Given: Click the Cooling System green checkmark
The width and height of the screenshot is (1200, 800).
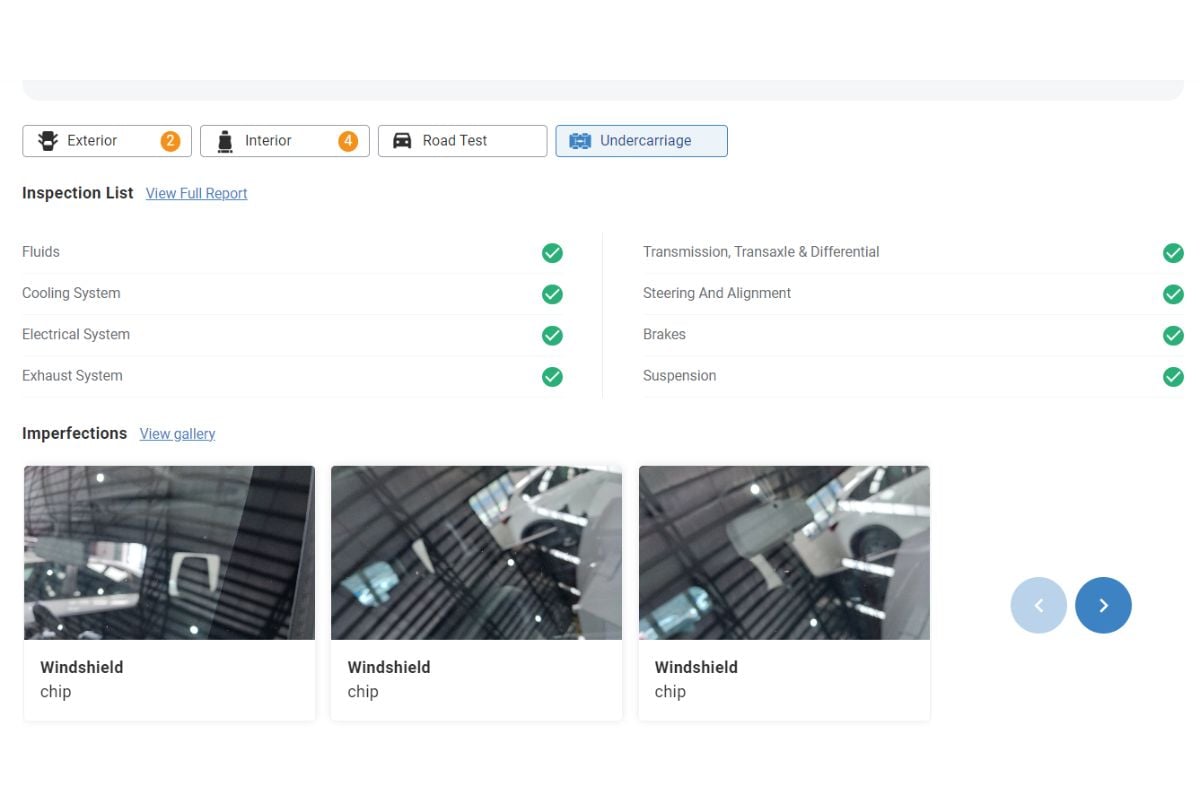Looking at the screenshot, I should pyautogui.click(x=552, y=294).
